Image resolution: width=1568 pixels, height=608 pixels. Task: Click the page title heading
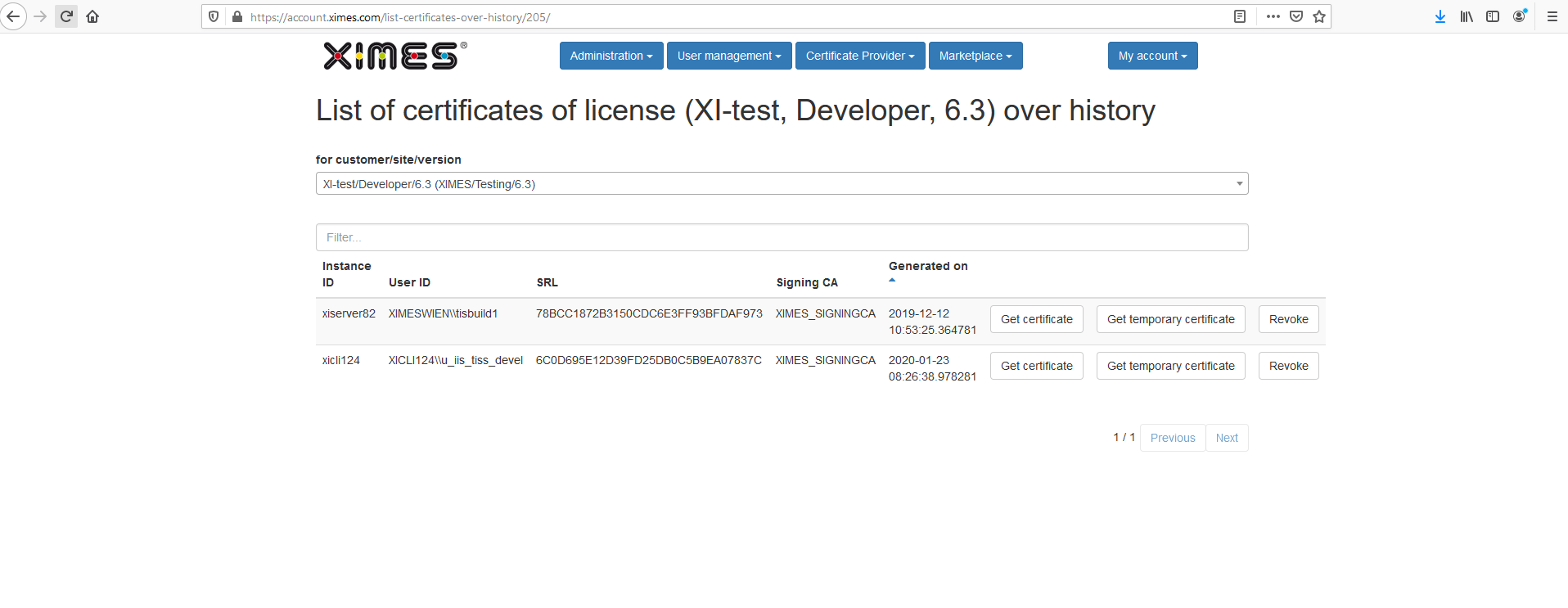click(736, 110)
